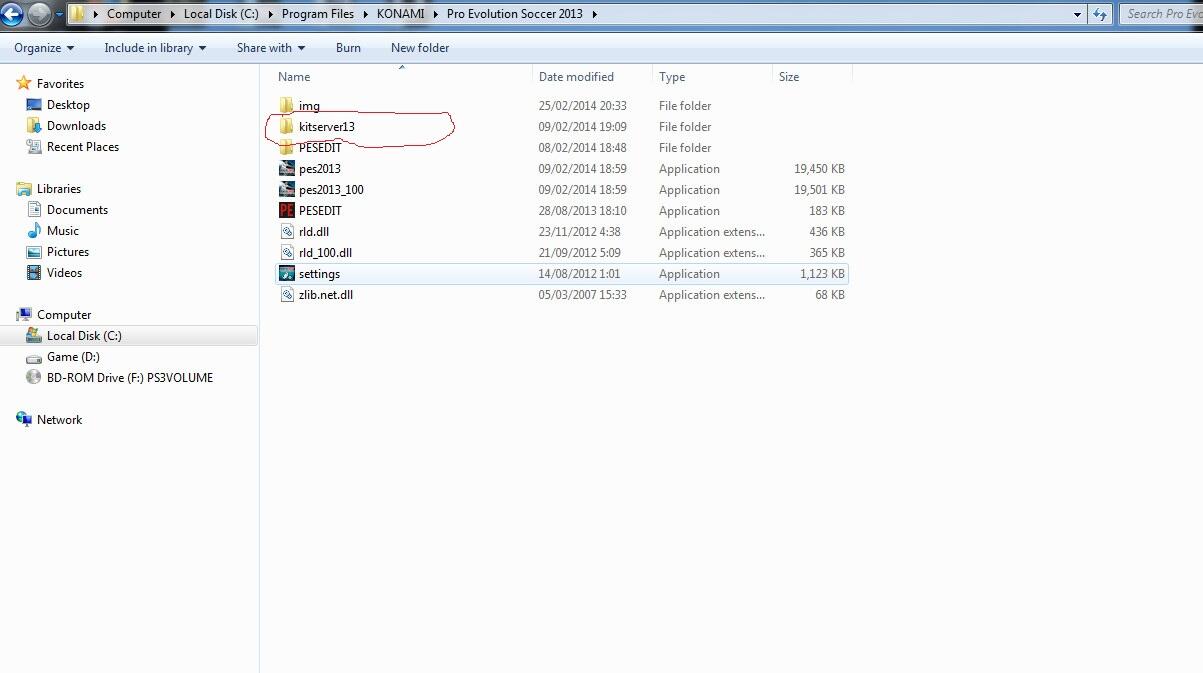1203x673 pixels.
Task: Click the Network icon in navigation pane
Action: 24,419
